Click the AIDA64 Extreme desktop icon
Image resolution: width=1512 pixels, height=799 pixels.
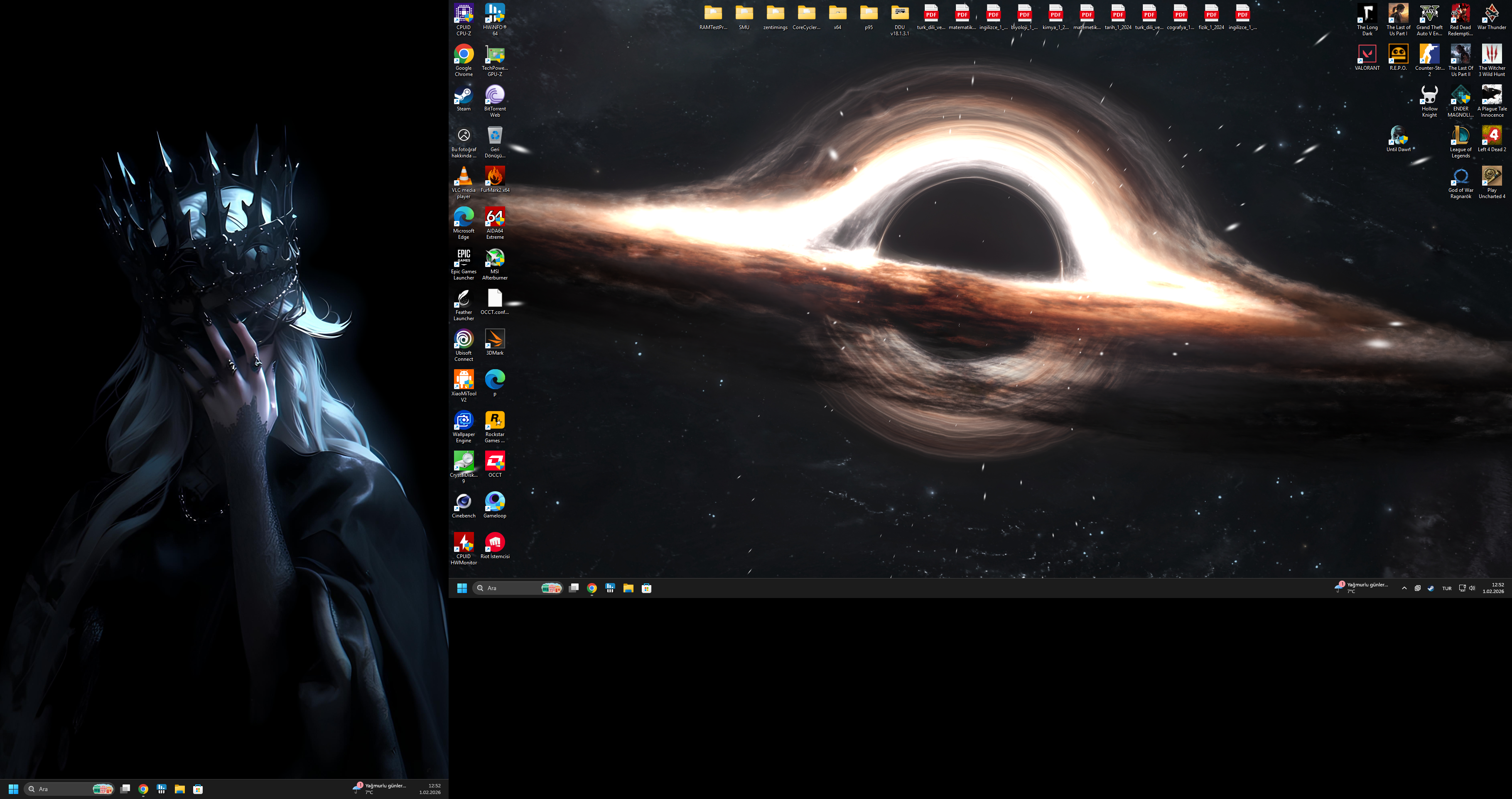(x=495, y=223)
